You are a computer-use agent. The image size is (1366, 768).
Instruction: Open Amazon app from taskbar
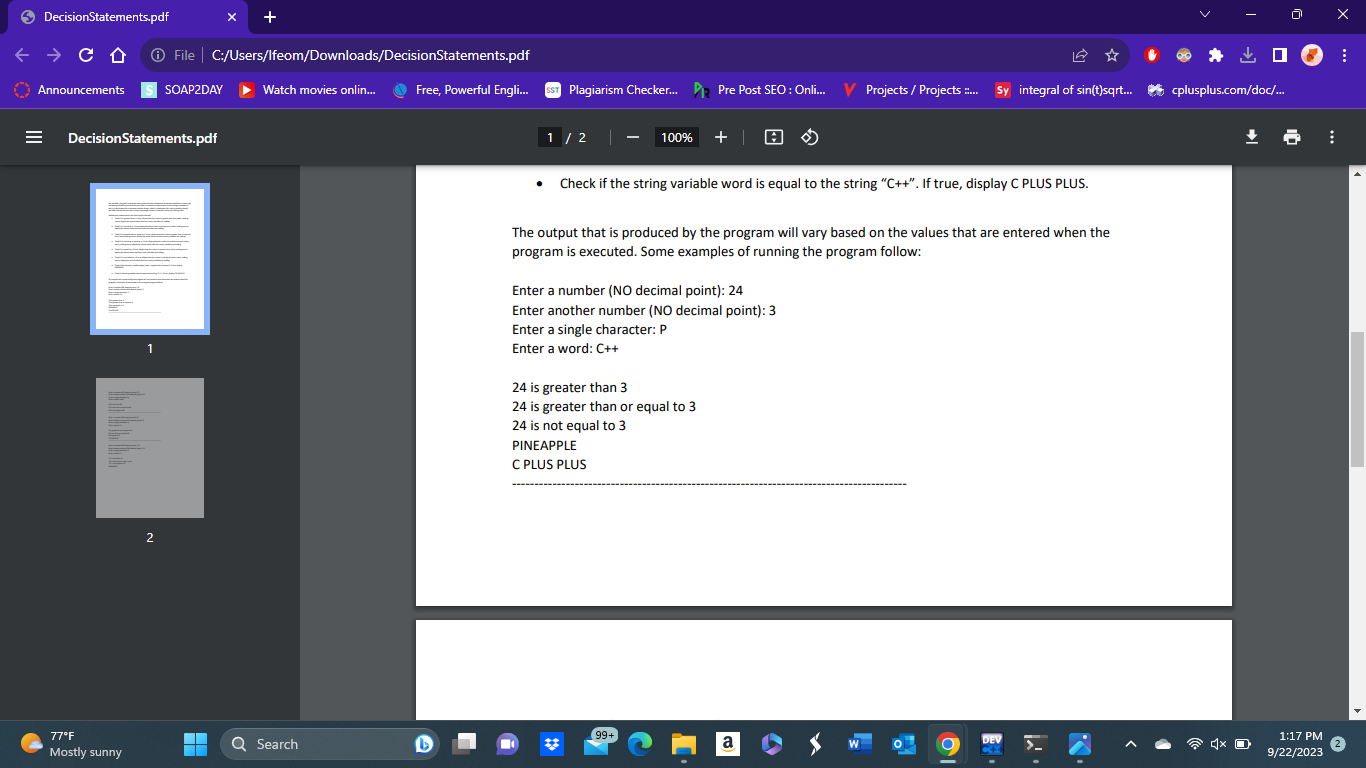coord(727,744)
